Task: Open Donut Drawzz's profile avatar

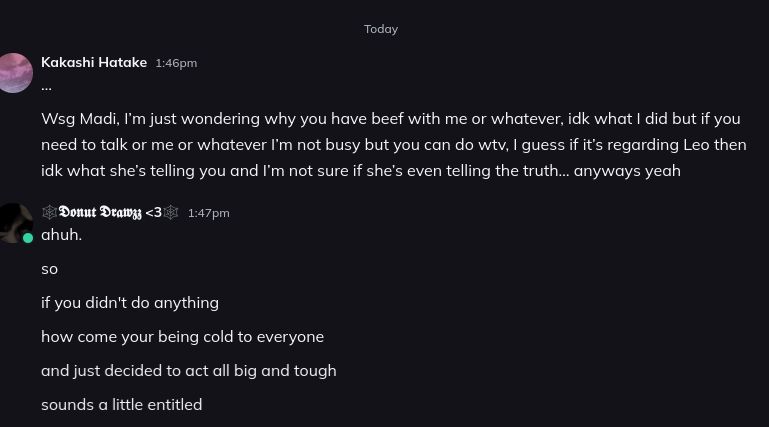Action: pos(15,222)
